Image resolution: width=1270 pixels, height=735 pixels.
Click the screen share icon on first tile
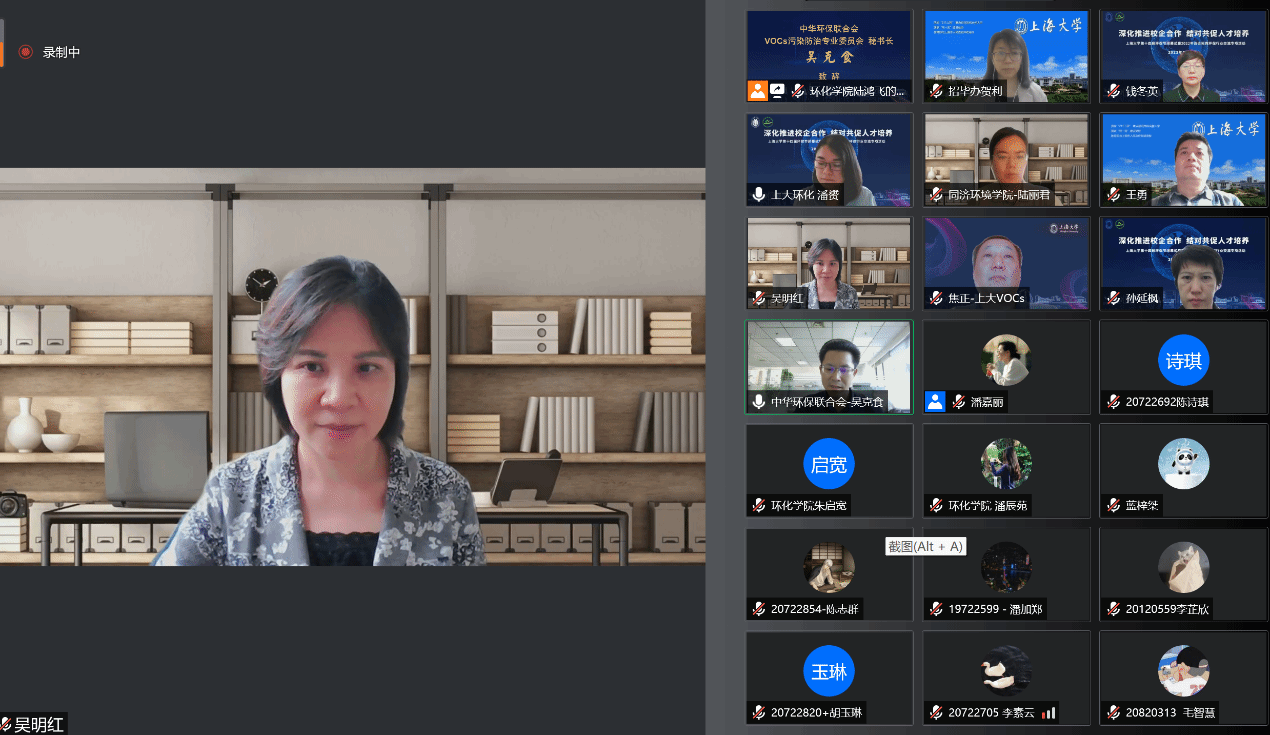click(x=777, y=91)
